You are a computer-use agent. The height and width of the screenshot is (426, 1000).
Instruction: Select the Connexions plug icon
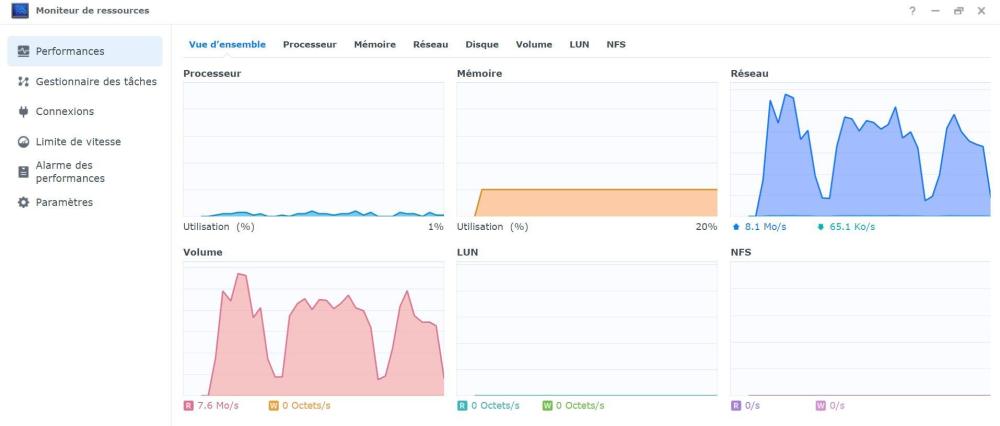tap(24, 112)
